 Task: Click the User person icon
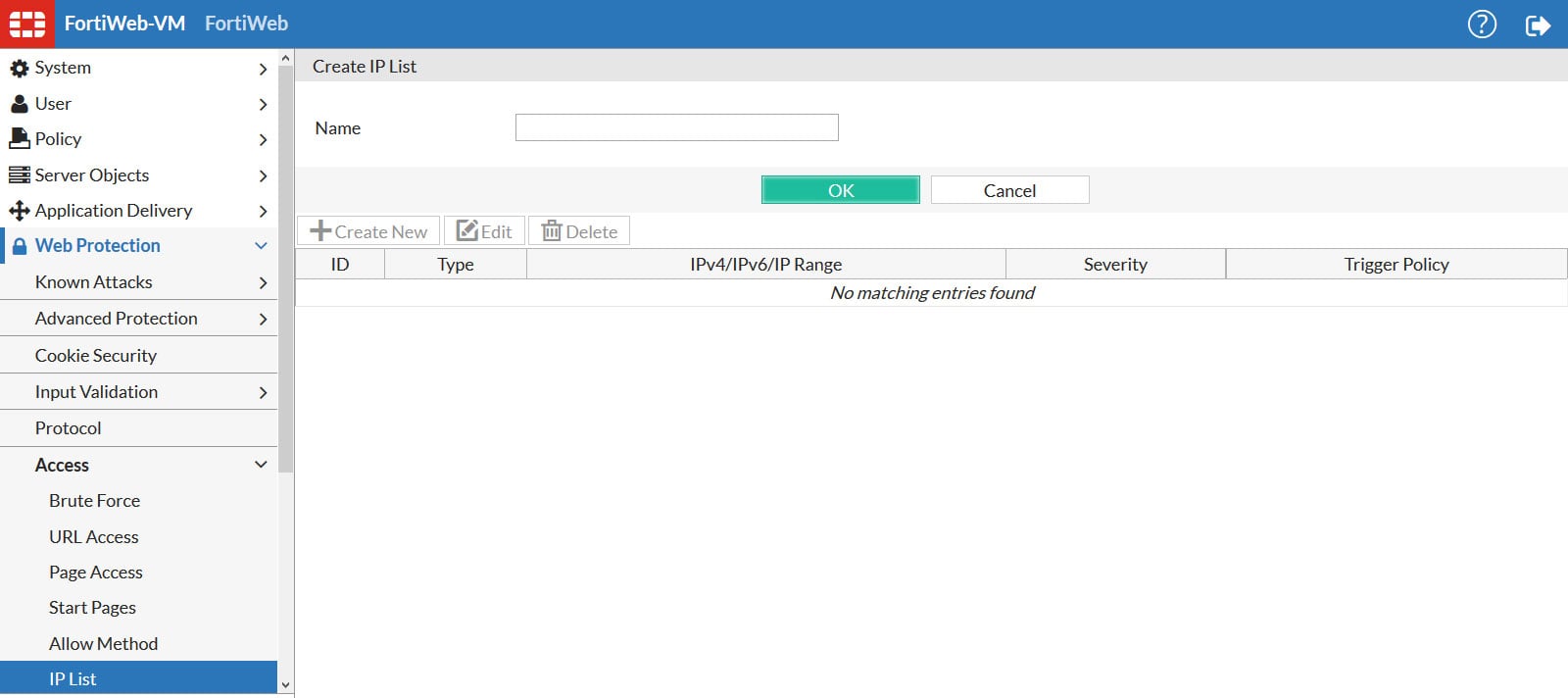coord(19,104)
